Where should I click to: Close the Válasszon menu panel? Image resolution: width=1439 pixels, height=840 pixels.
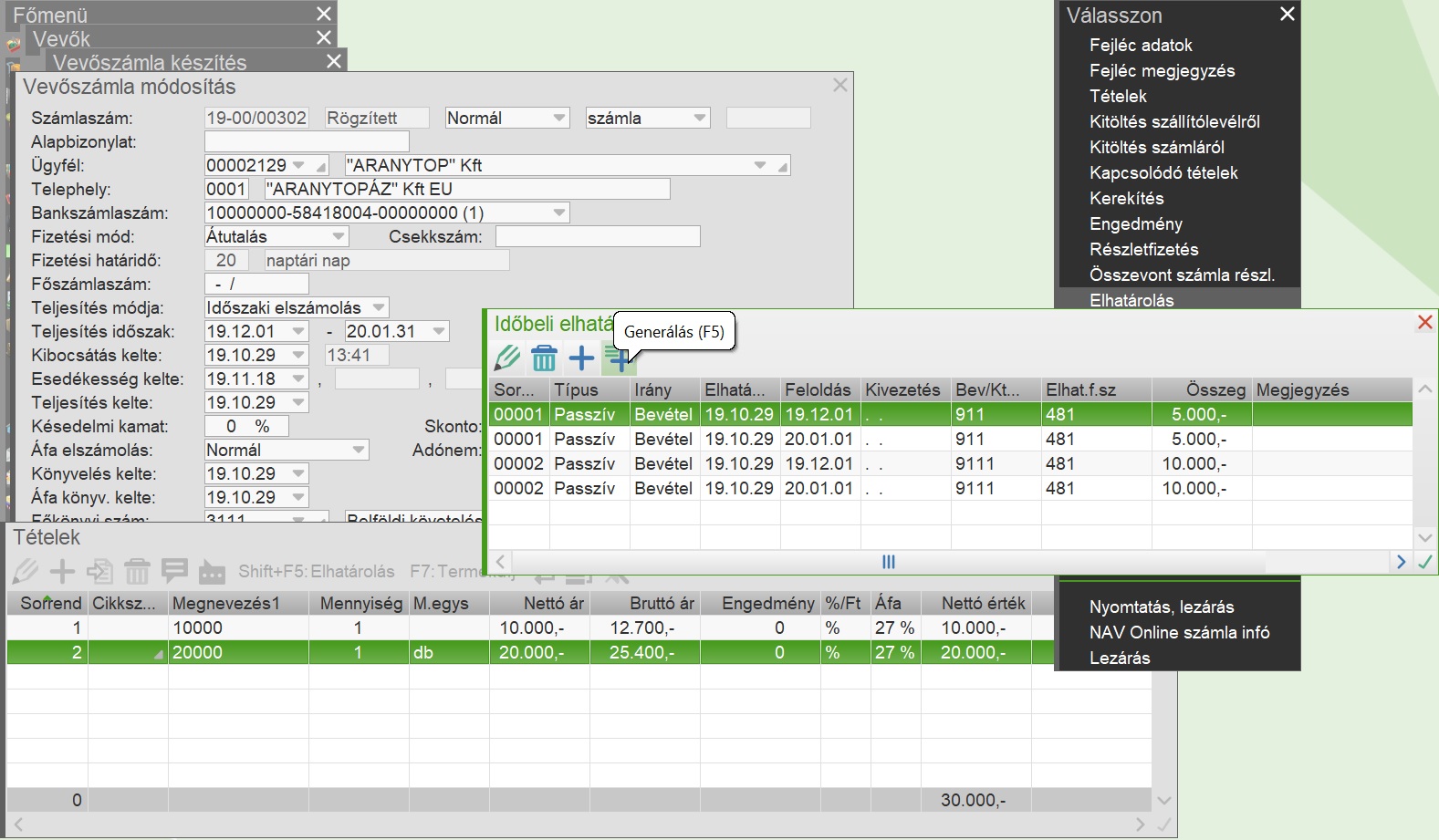pos(1287,14)
